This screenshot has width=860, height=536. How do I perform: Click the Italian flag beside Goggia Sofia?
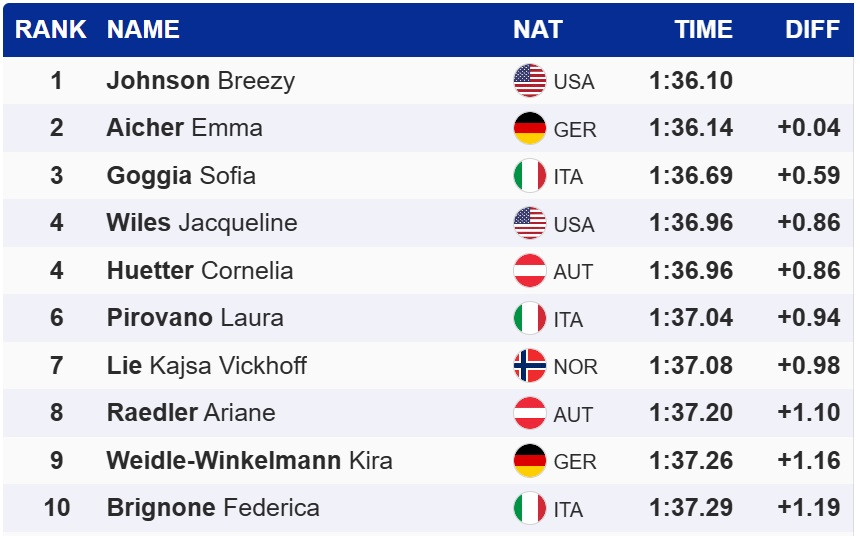(x=529, y=176)
